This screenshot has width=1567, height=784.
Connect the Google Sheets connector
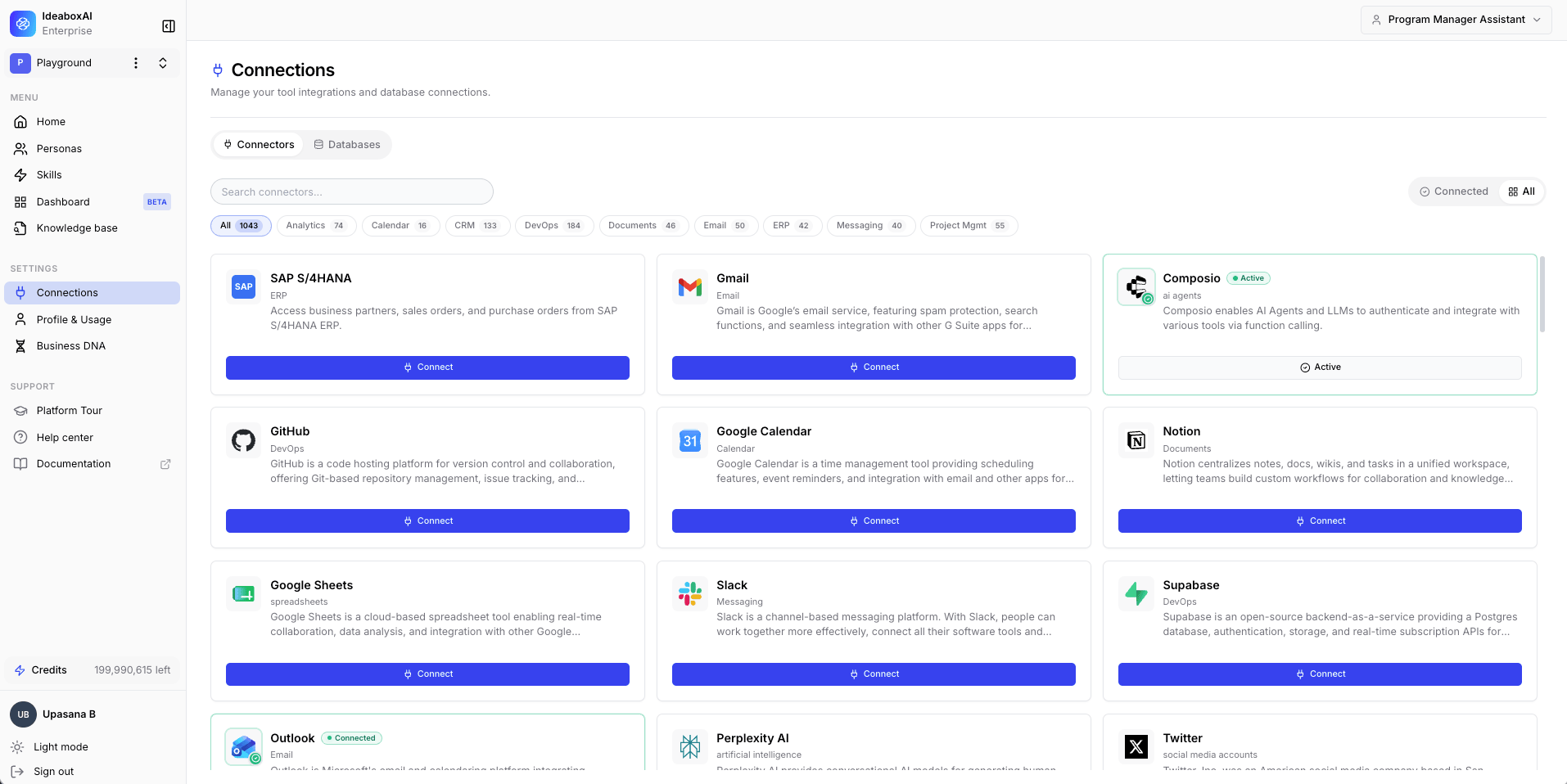(x=427, y=674)
